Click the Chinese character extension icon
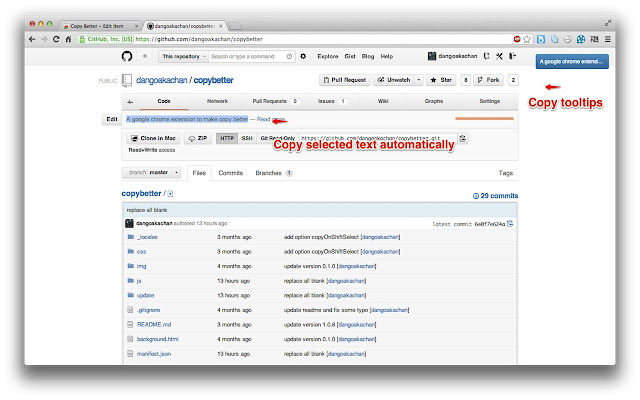Image resolution: width=640 pixels, height=400 pixels. click(x=595, y=39)
